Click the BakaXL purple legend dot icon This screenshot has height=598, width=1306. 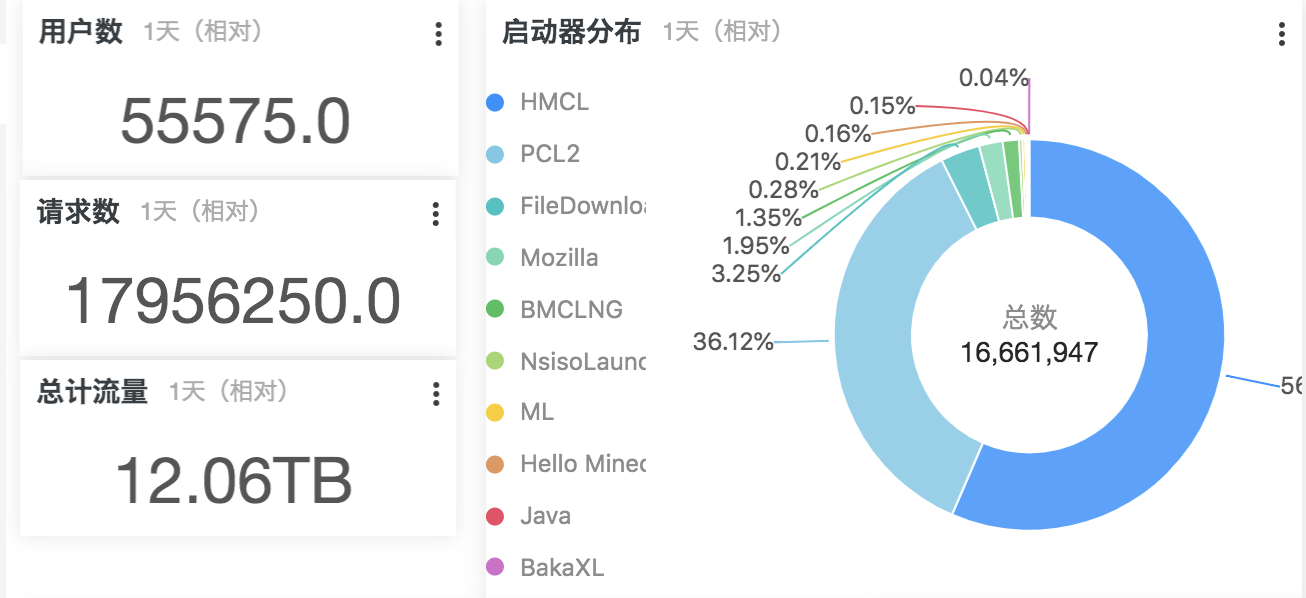tap(497, 567)
